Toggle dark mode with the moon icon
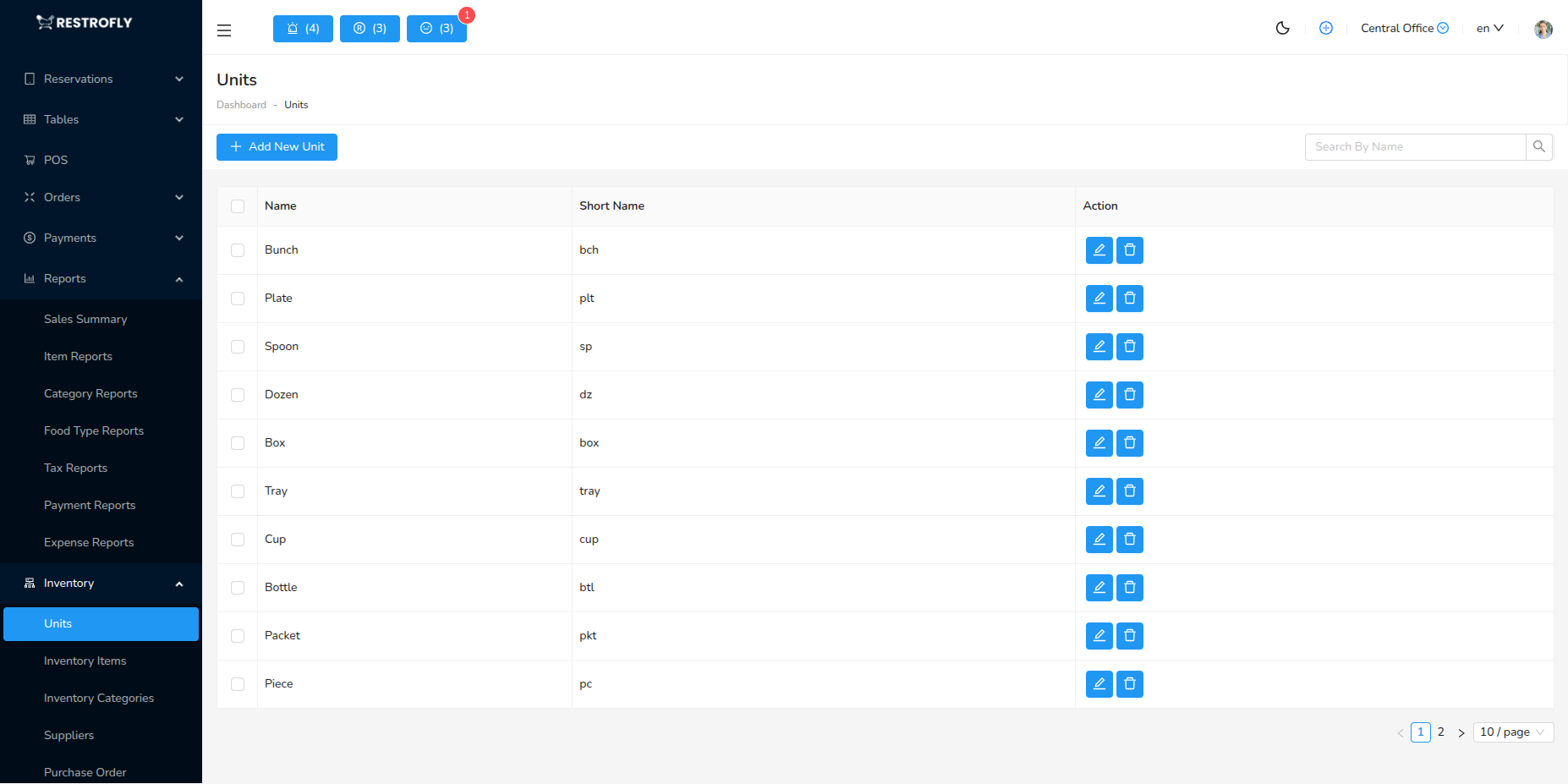Image resolution: width=1568 pixels, height=784 pixels. tap(1282, 28)
